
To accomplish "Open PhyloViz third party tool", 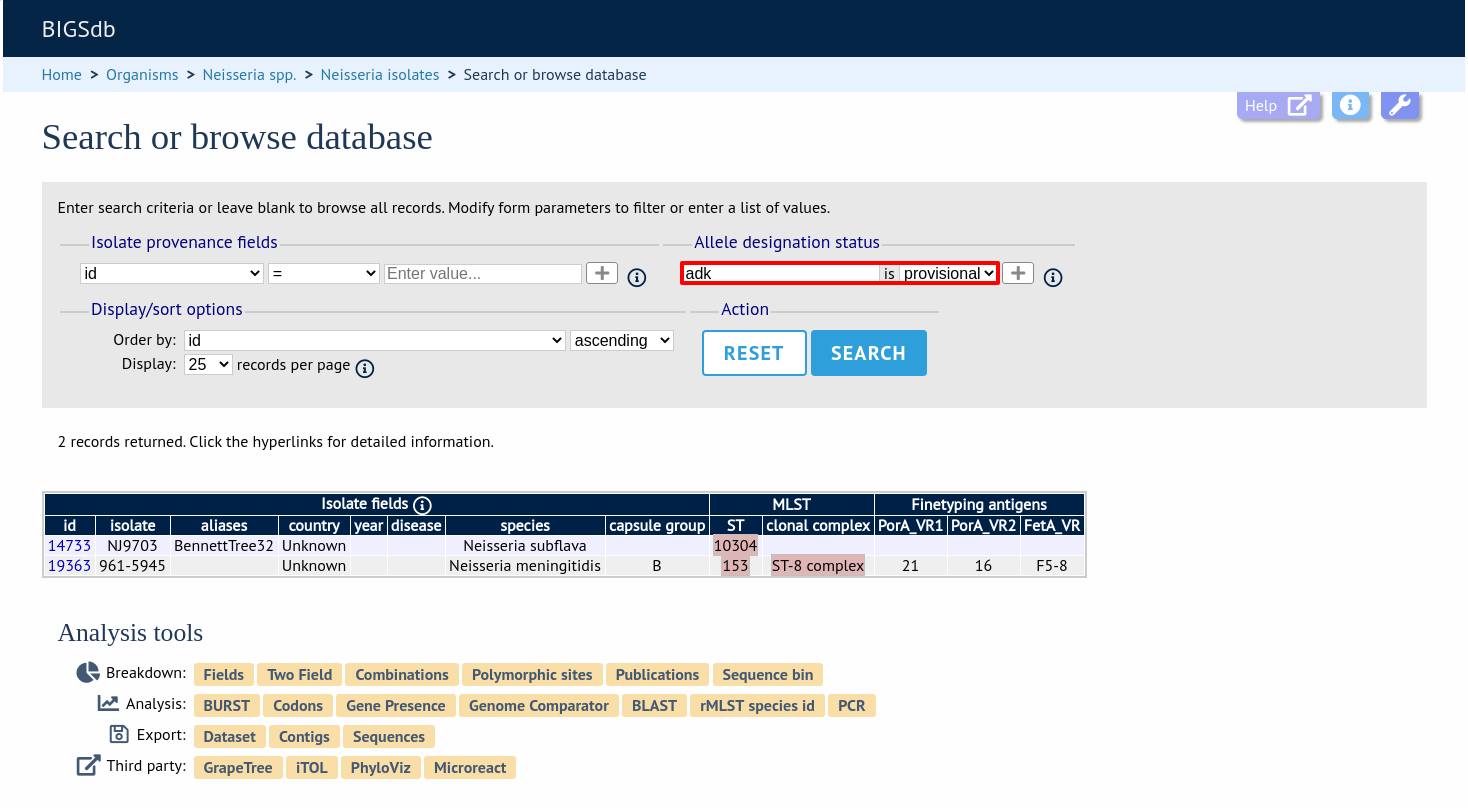I will pyautogui.click(x=381, y=768).
